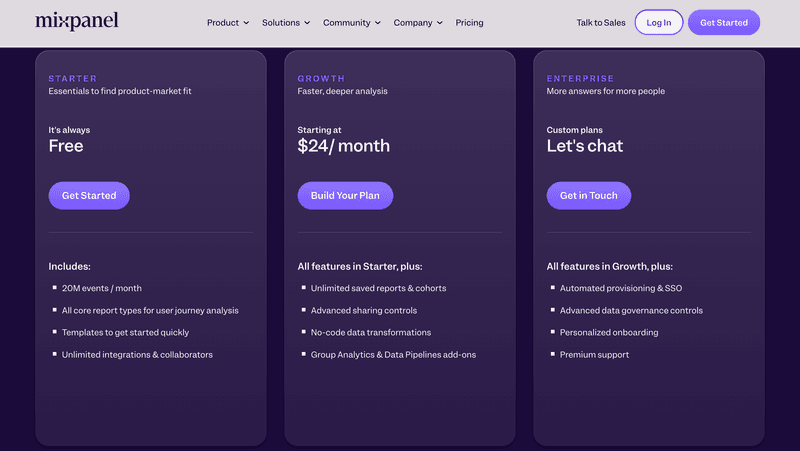Click 'Advanced data governance controls'

point(631,310)
